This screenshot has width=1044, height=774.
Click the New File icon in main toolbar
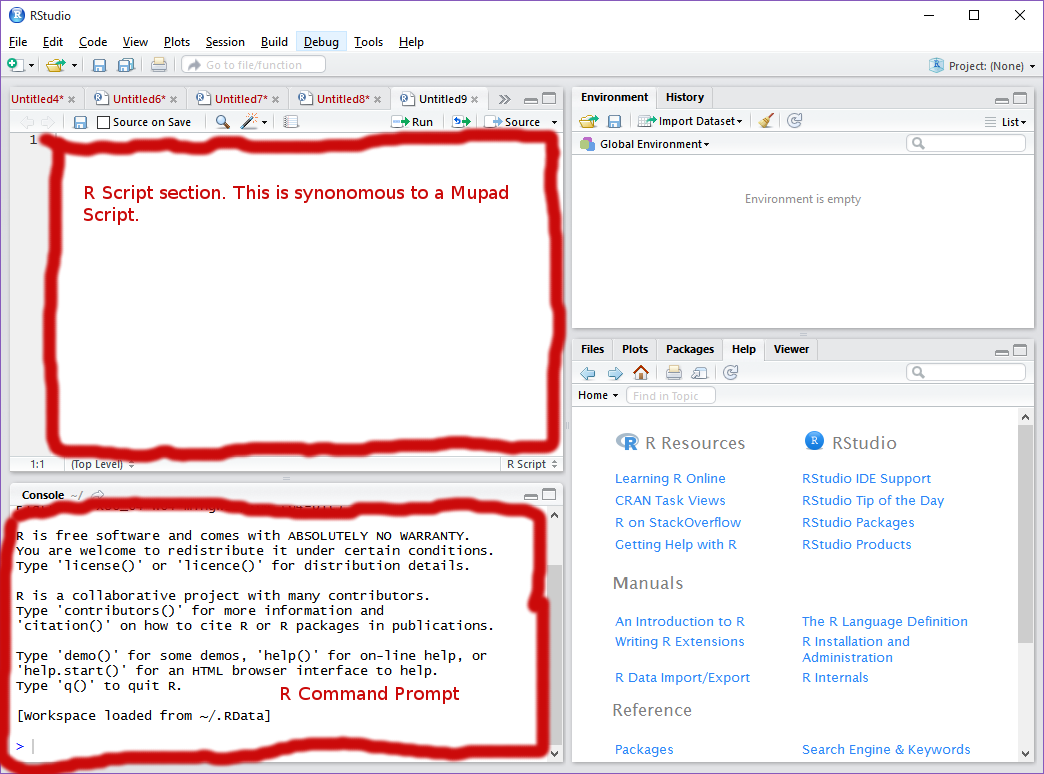[14, 65]
